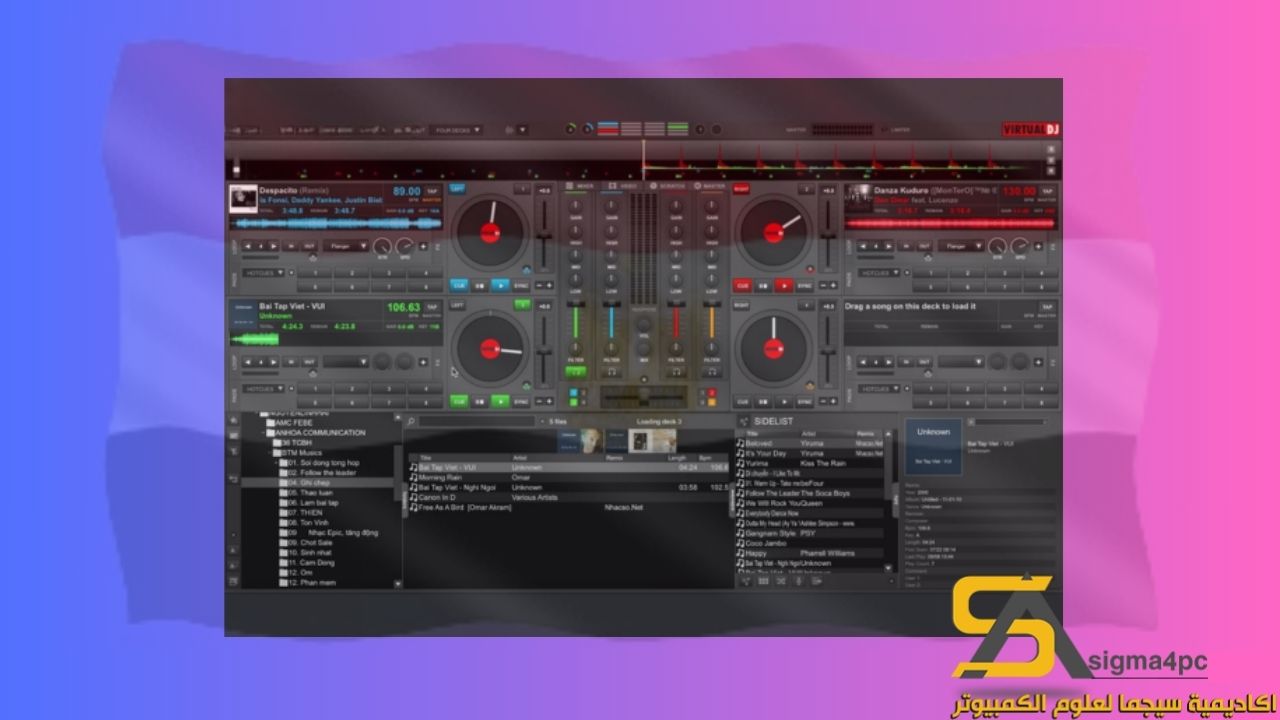This screenshot has width=1280, height=720.
Task: Select the ANHOA COMMUNICATION folder
Action: tap(315, 433)
